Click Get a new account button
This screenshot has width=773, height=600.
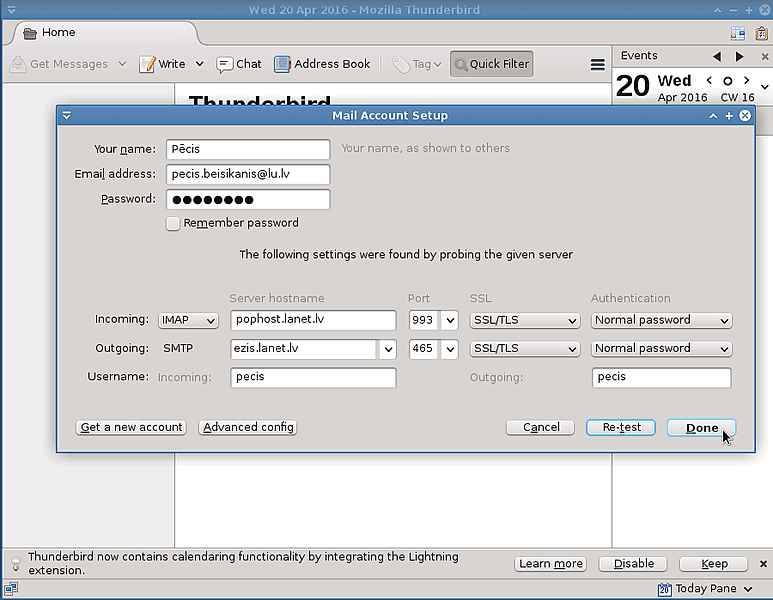(x=131, y=427)
